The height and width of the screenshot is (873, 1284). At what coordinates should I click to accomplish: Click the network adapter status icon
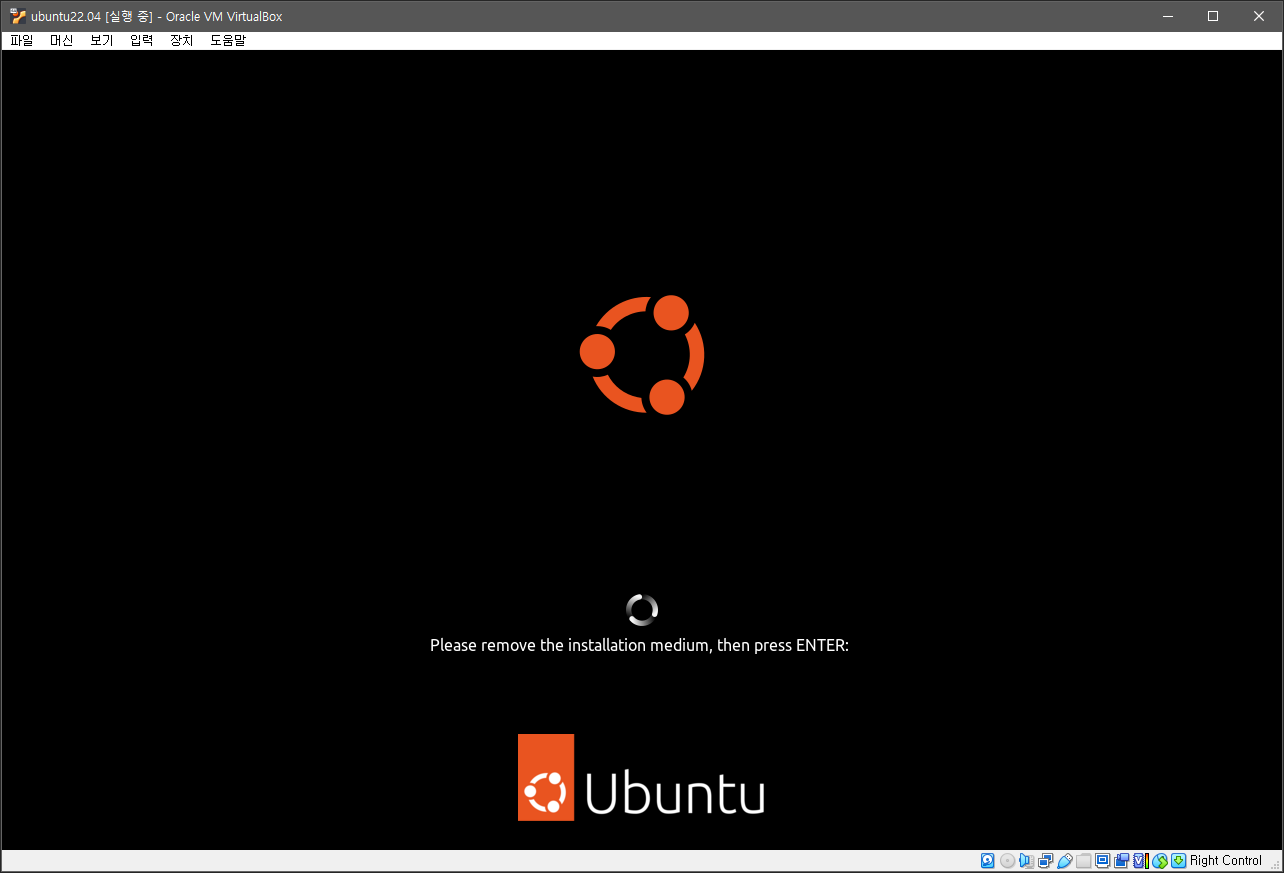point(1046,860)
